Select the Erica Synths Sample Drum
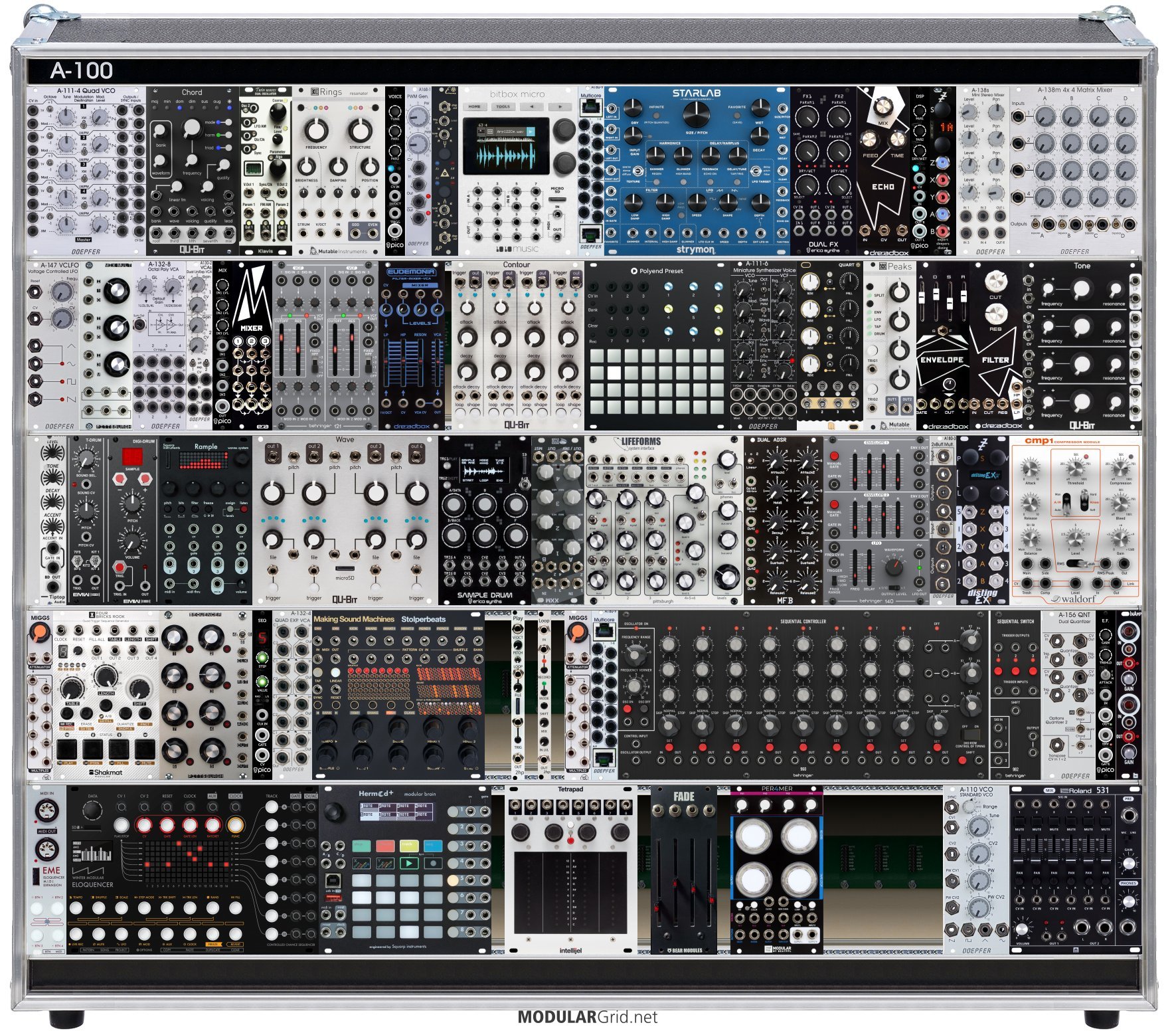This screenshot has width=1176, height=1031. [485, 520]
